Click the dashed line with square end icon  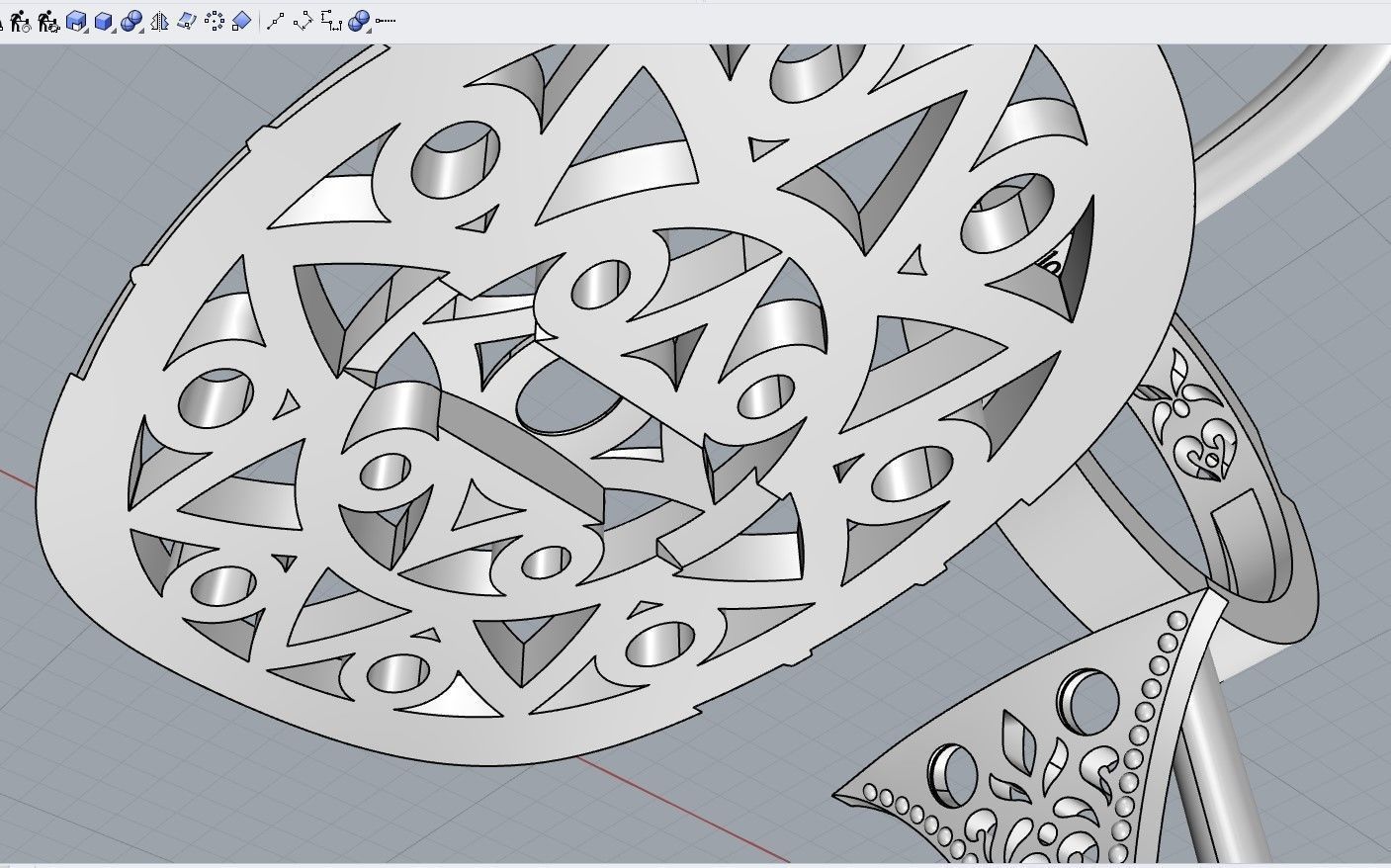click(x=386, y=20)
